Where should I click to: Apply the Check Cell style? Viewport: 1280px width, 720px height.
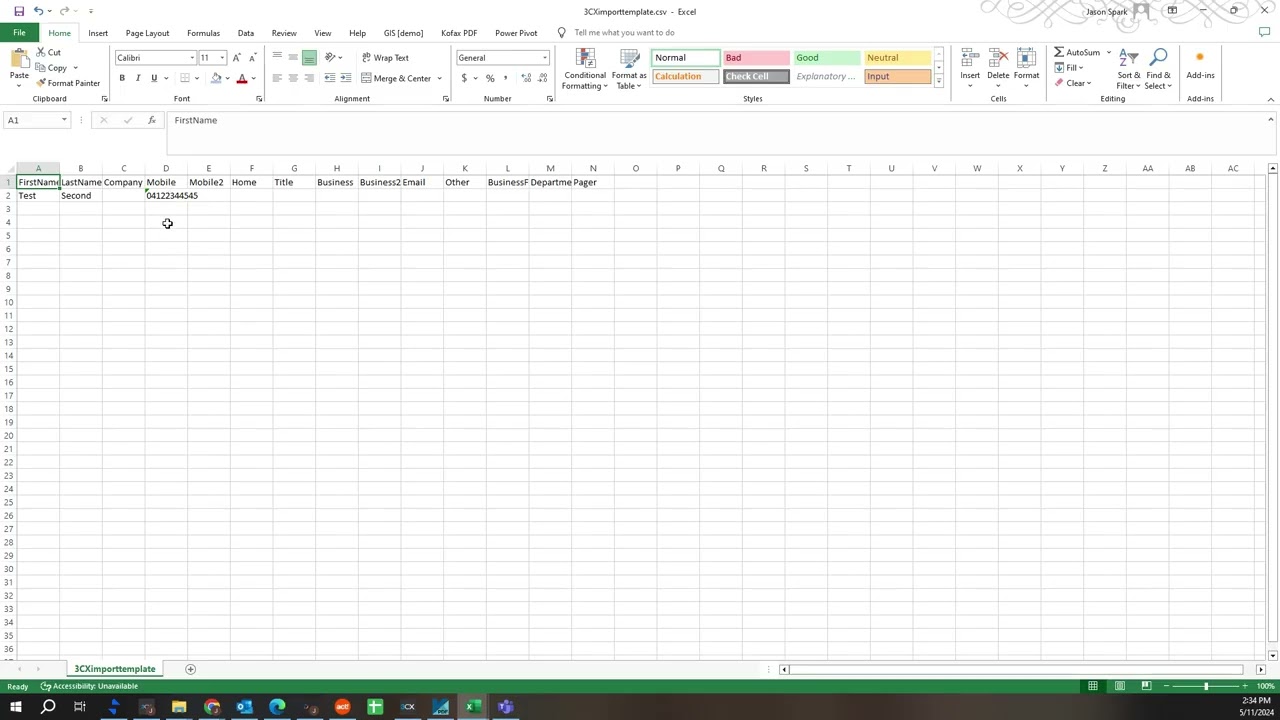(755, 77)
